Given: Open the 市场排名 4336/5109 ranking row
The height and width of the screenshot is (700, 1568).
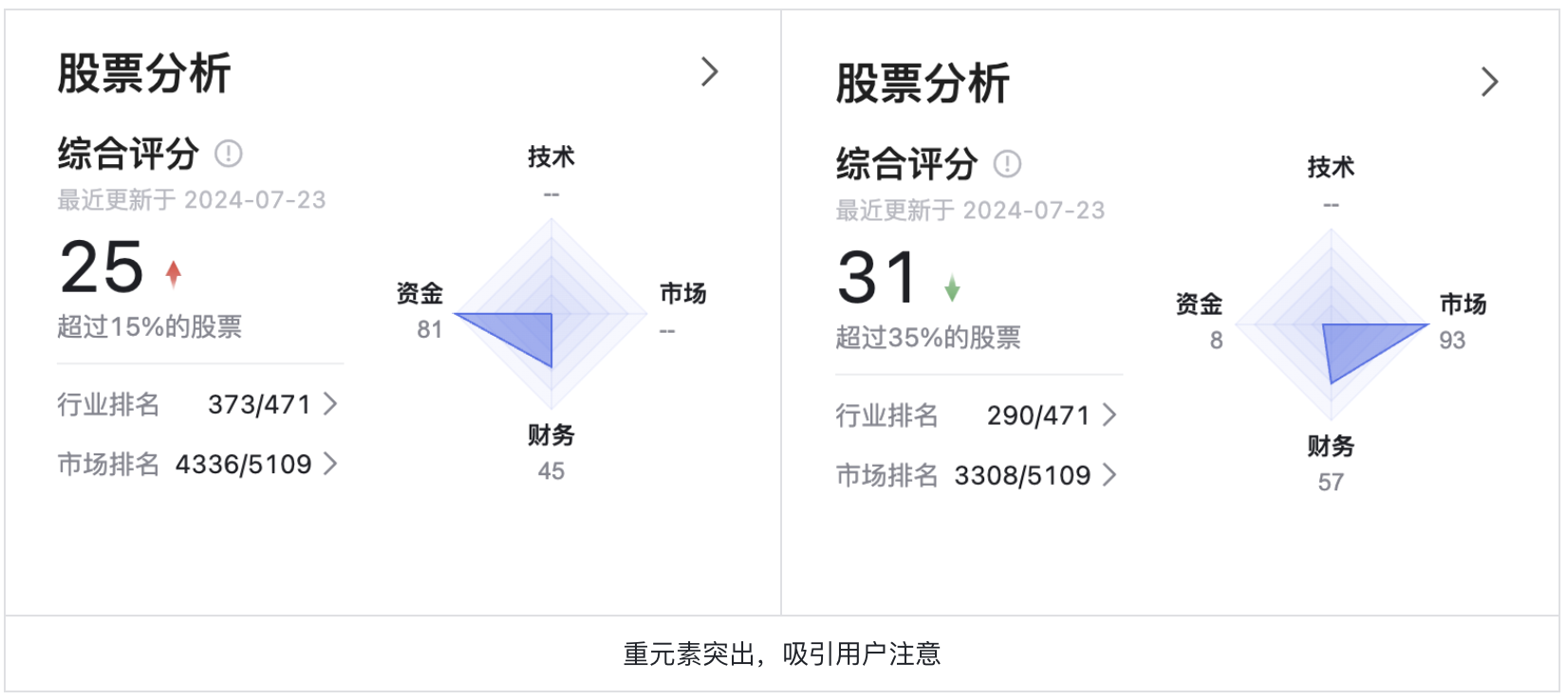Looking at the screenshot, I should (197, 464).
